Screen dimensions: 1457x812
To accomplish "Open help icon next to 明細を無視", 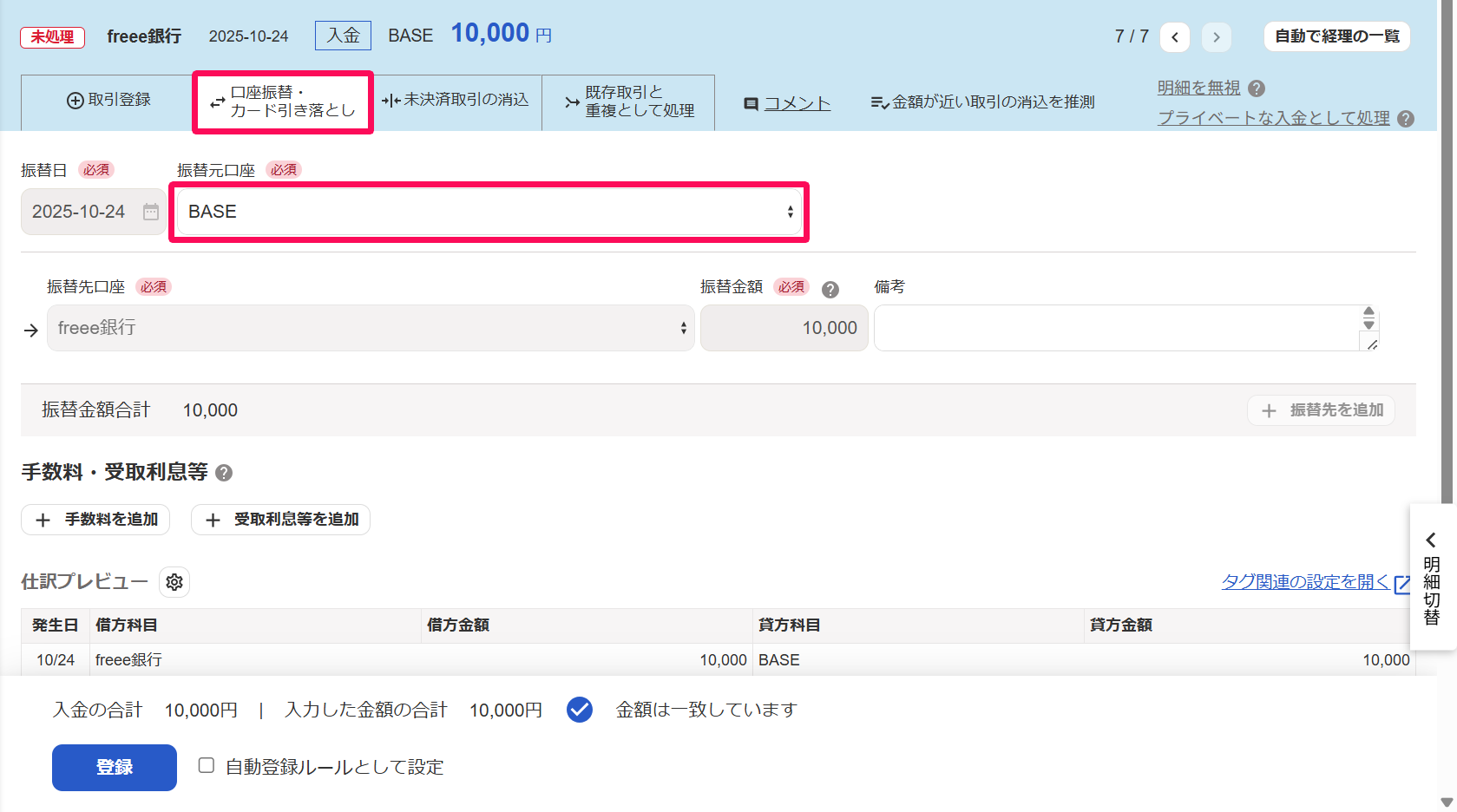I will pyautogui.click(x=1257, y=88).
